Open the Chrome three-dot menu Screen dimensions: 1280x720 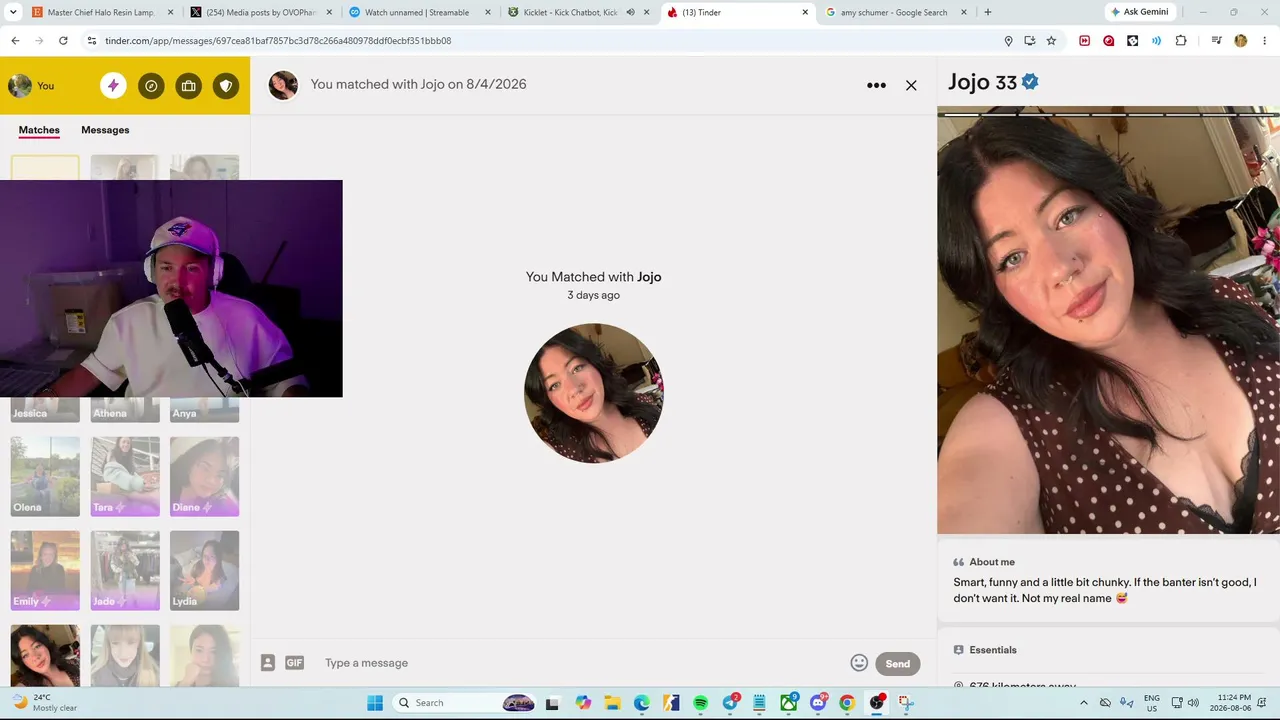click(x=1265, y=41)
